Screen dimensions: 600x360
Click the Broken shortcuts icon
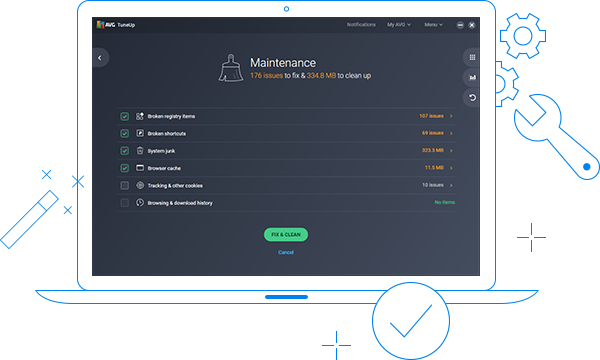click(x=140, y=134)
